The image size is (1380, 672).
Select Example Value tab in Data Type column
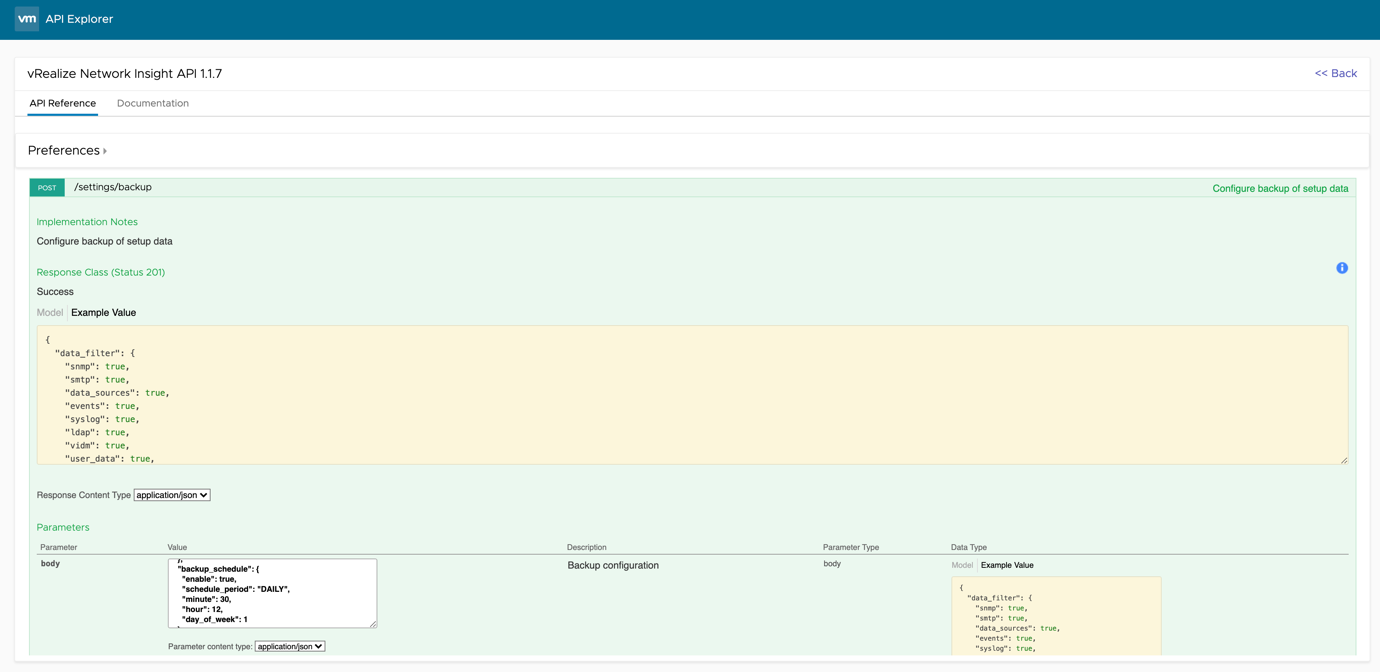[1007, 565]
